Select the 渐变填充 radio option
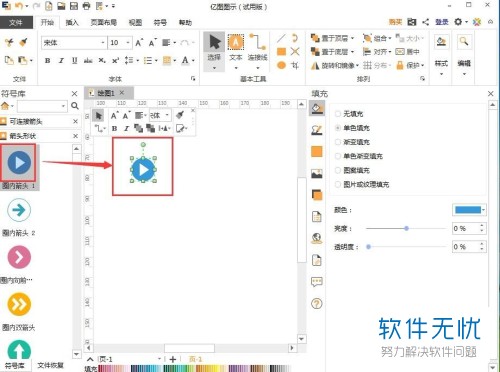 [338, 142]
